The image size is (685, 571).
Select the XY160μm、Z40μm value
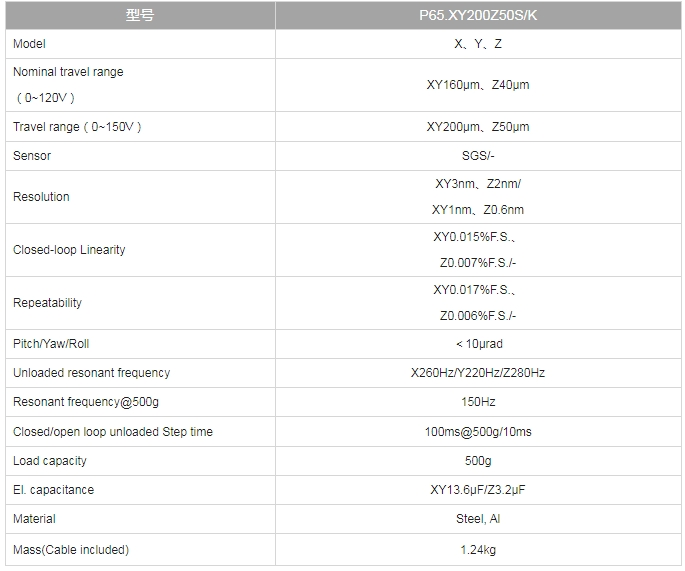[x=478, y=85]
